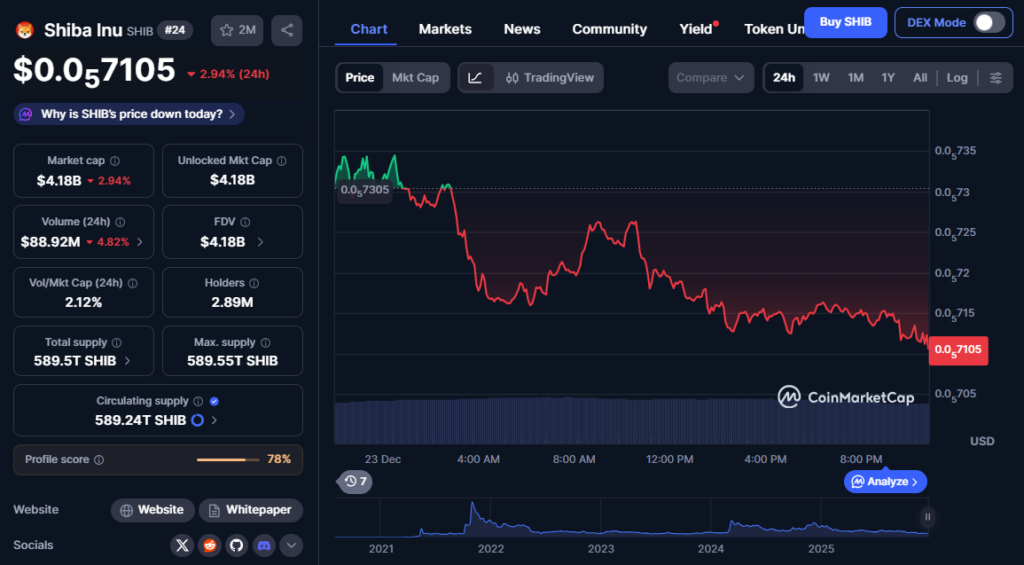Open the GitHub social link
Screen dimensions: 1024x565
236,545
